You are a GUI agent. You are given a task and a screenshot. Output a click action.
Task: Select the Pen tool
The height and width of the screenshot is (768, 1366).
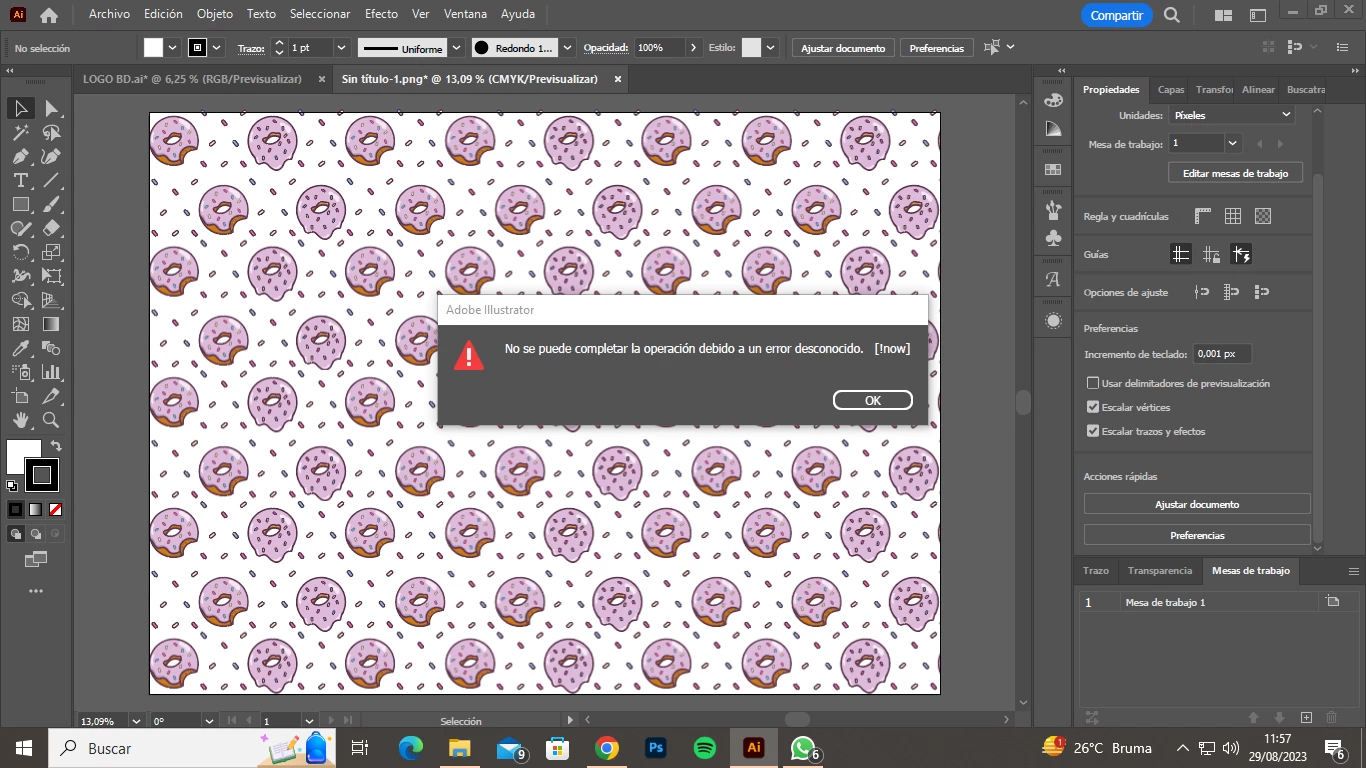(x=21, y=156)
